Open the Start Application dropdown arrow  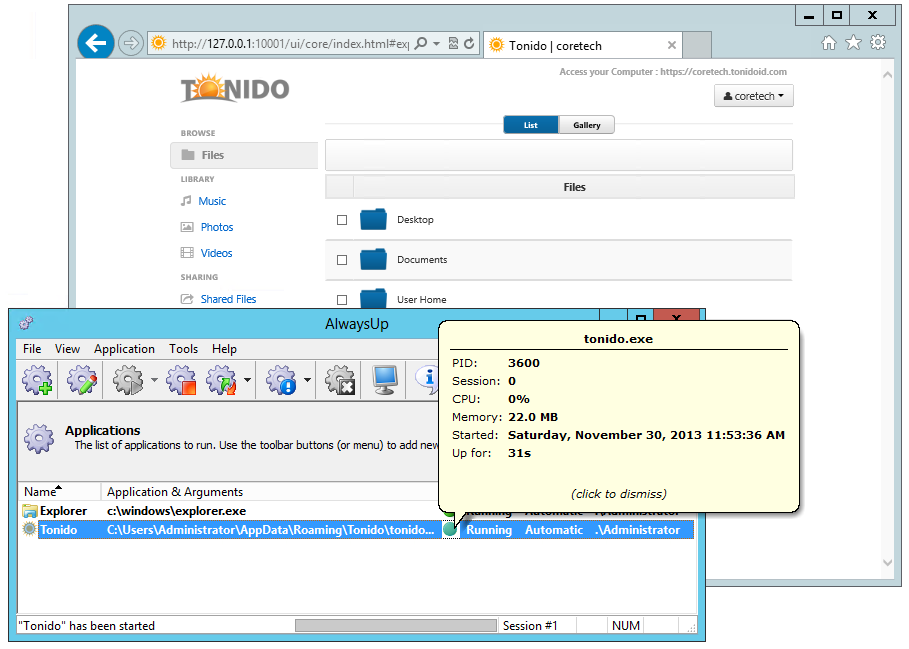[154, 381]
